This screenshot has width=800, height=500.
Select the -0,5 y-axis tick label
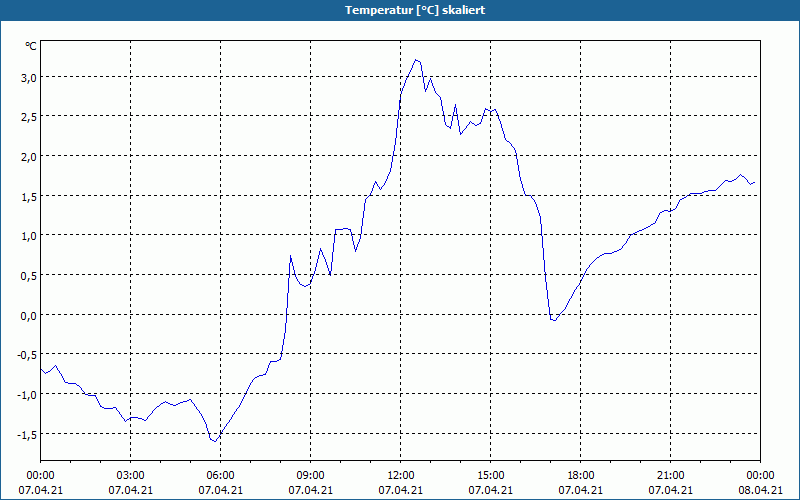28,355
